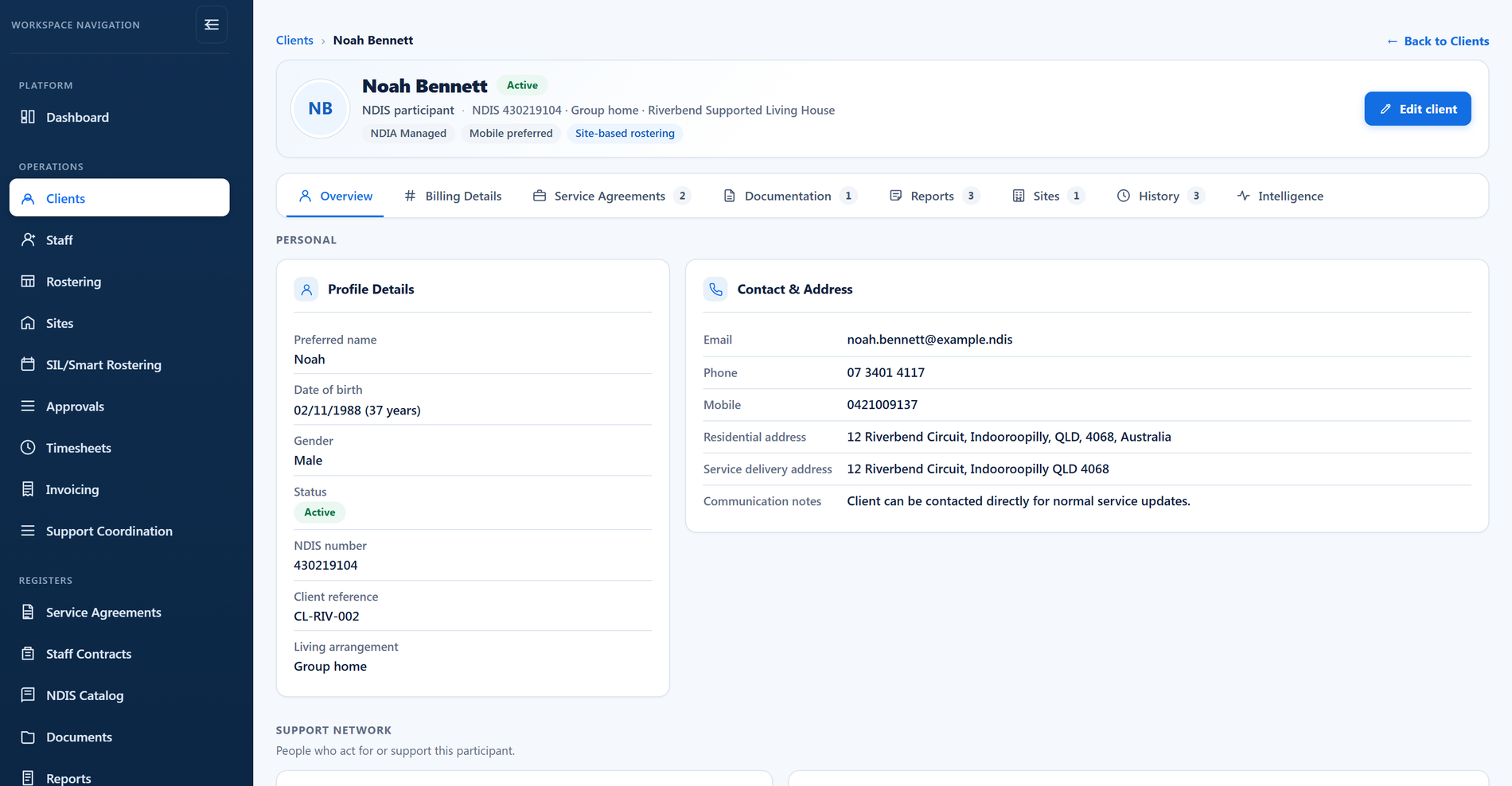This screenshot has width=1512, height=786.
Task: View the History tab
Action: tap(1160, 196)
